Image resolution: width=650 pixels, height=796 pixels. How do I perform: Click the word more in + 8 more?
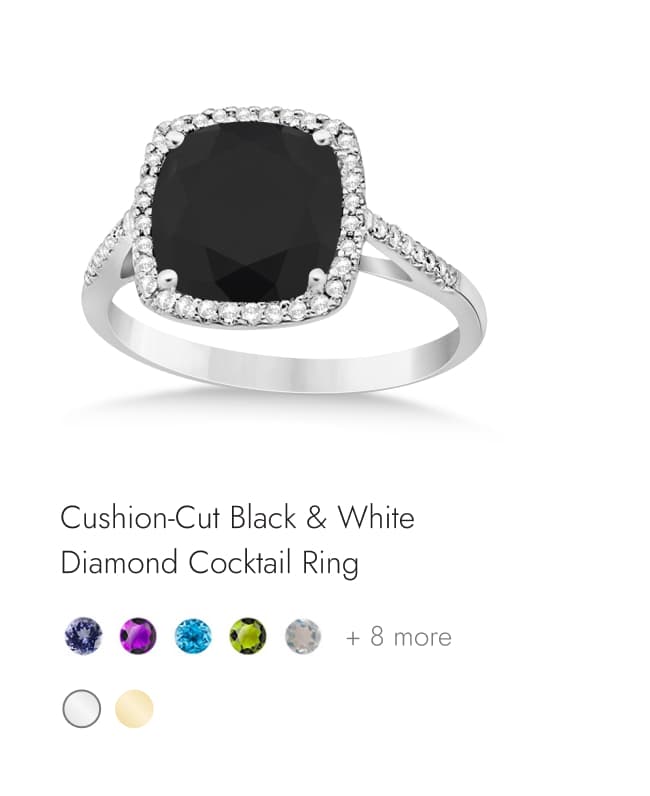(422, 638)
